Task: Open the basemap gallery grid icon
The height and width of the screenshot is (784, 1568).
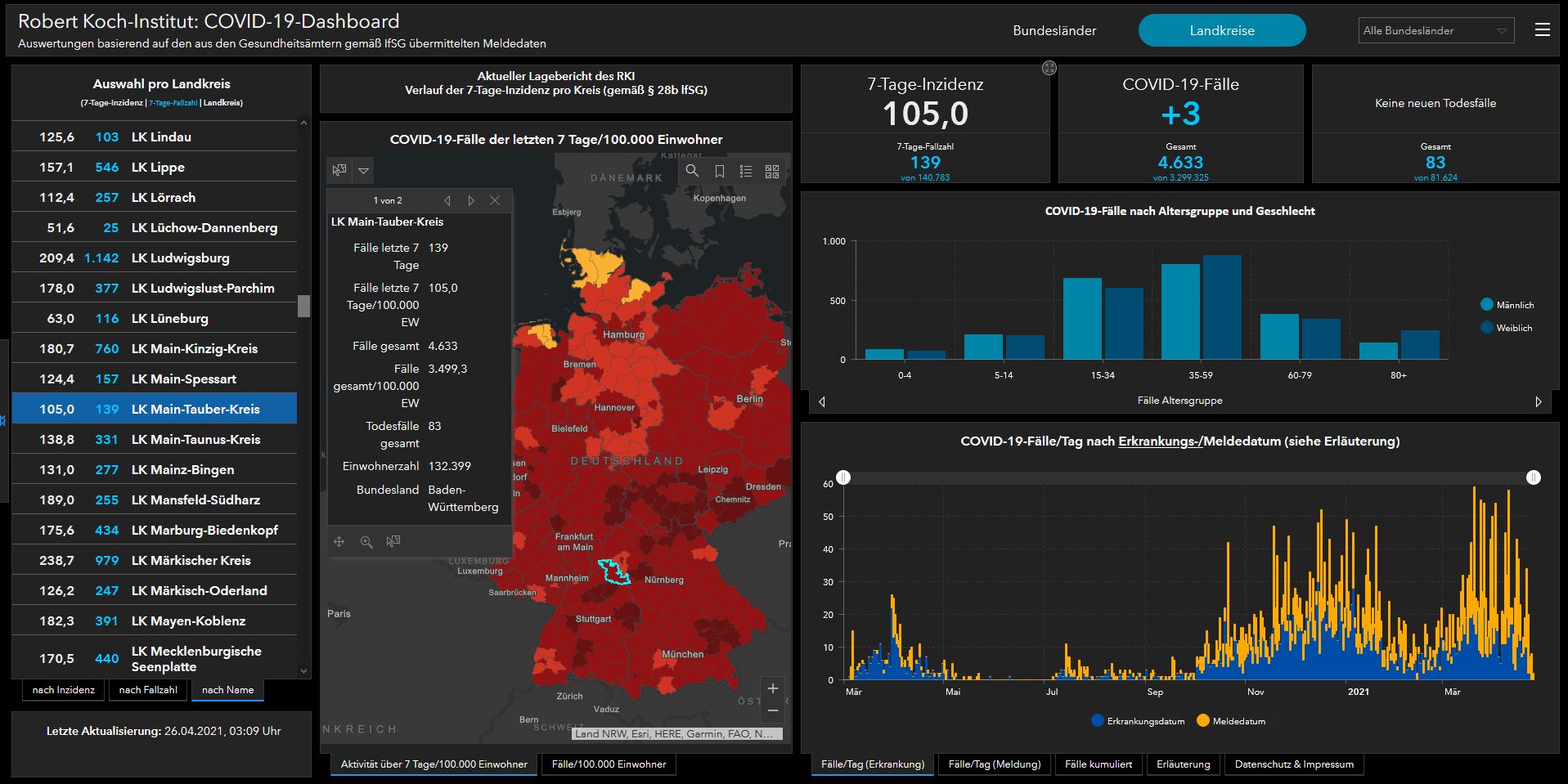Action: 771,171
